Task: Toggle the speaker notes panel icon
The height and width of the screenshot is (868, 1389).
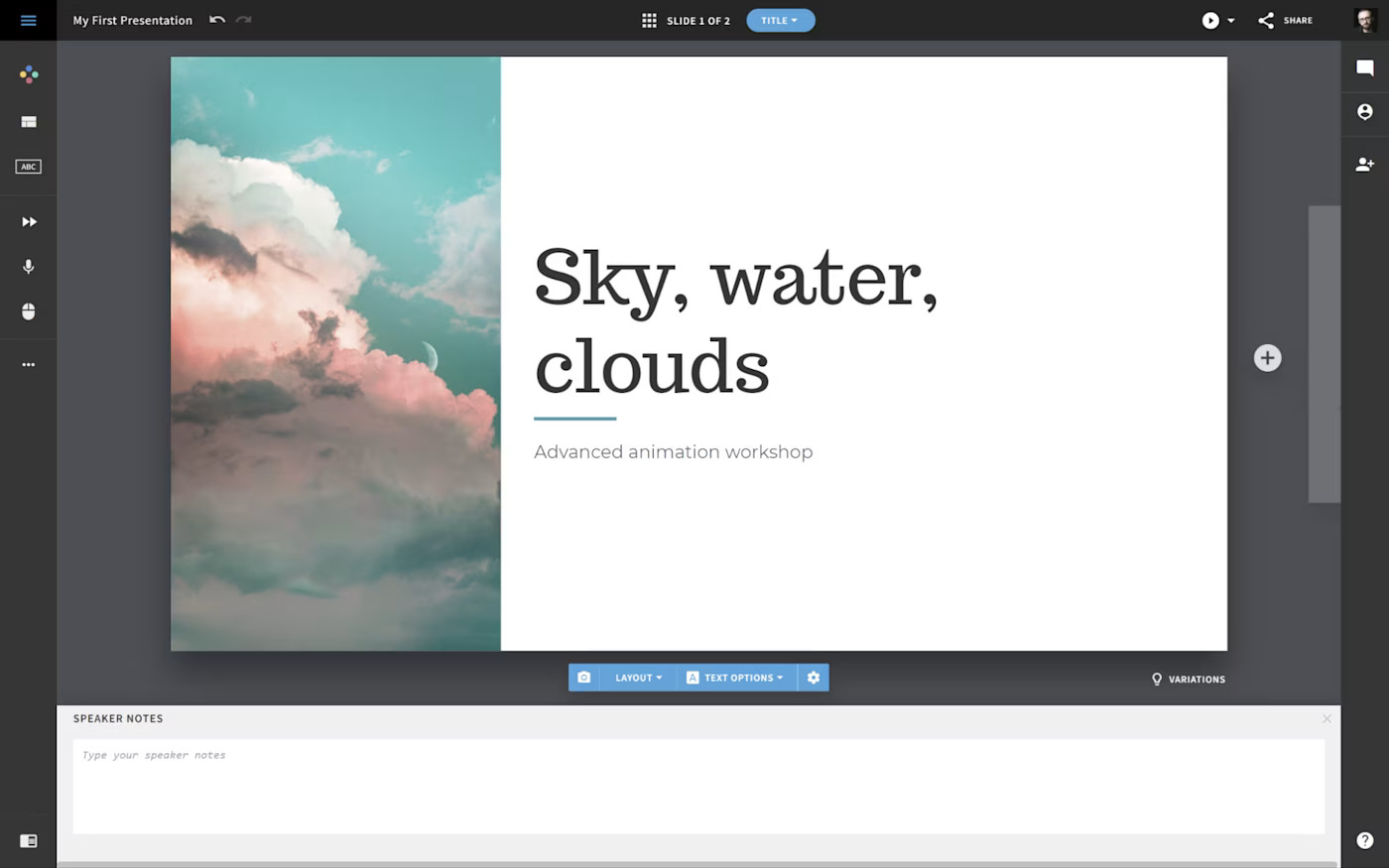Action: click(29, 841)
